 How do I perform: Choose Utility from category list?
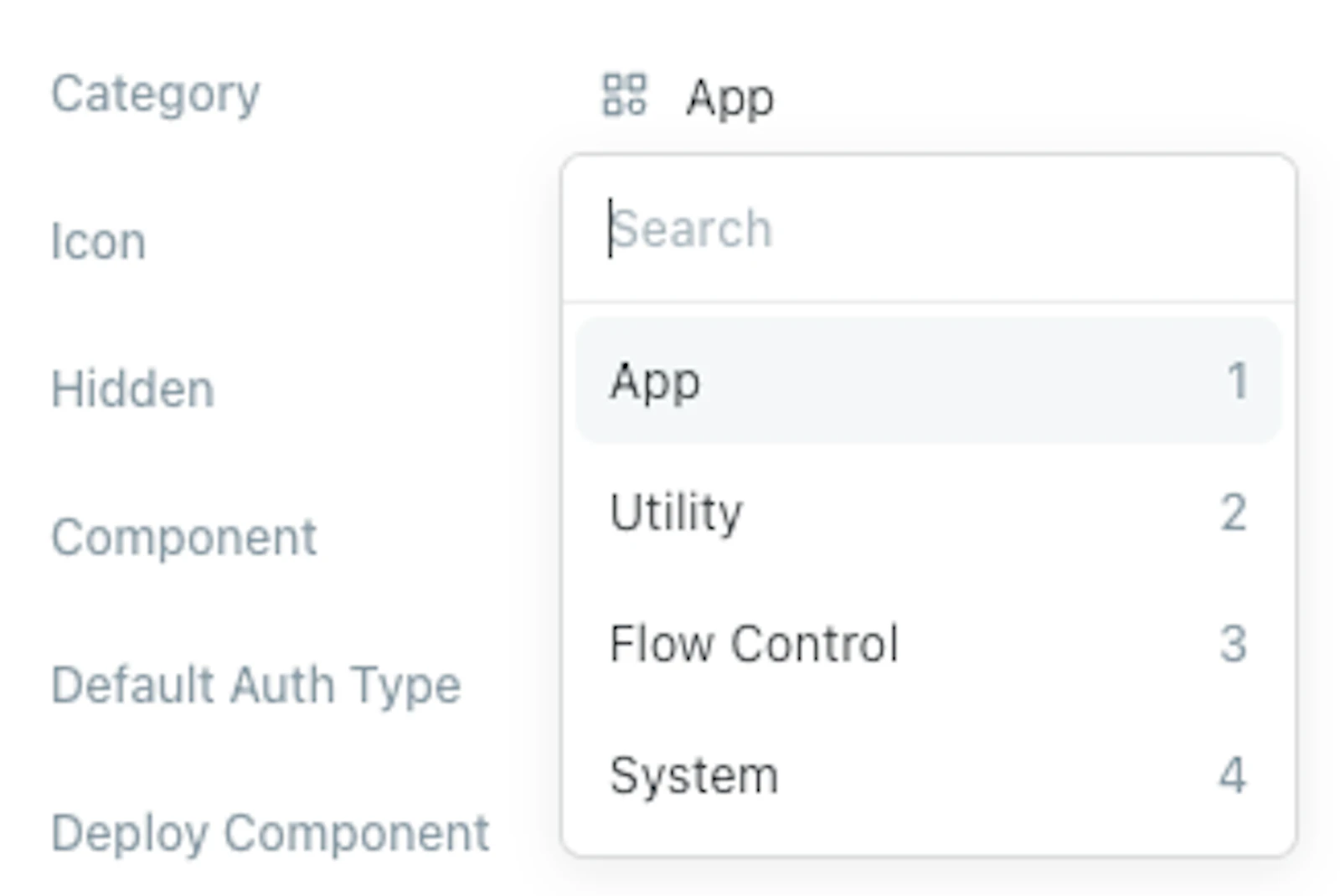[929, 512]
